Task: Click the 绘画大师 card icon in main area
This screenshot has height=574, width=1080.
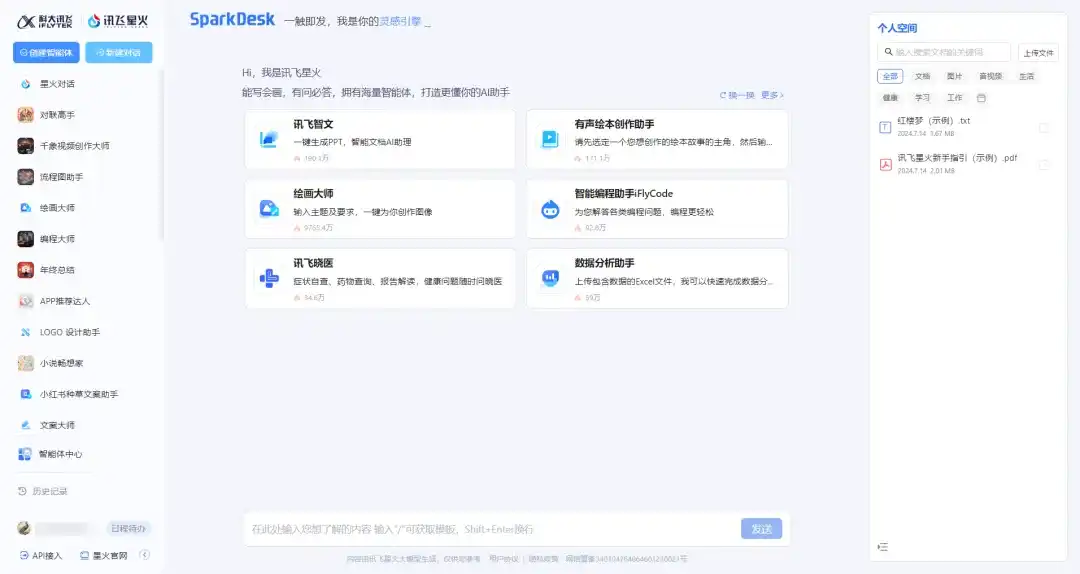Action: coord(269,208)
